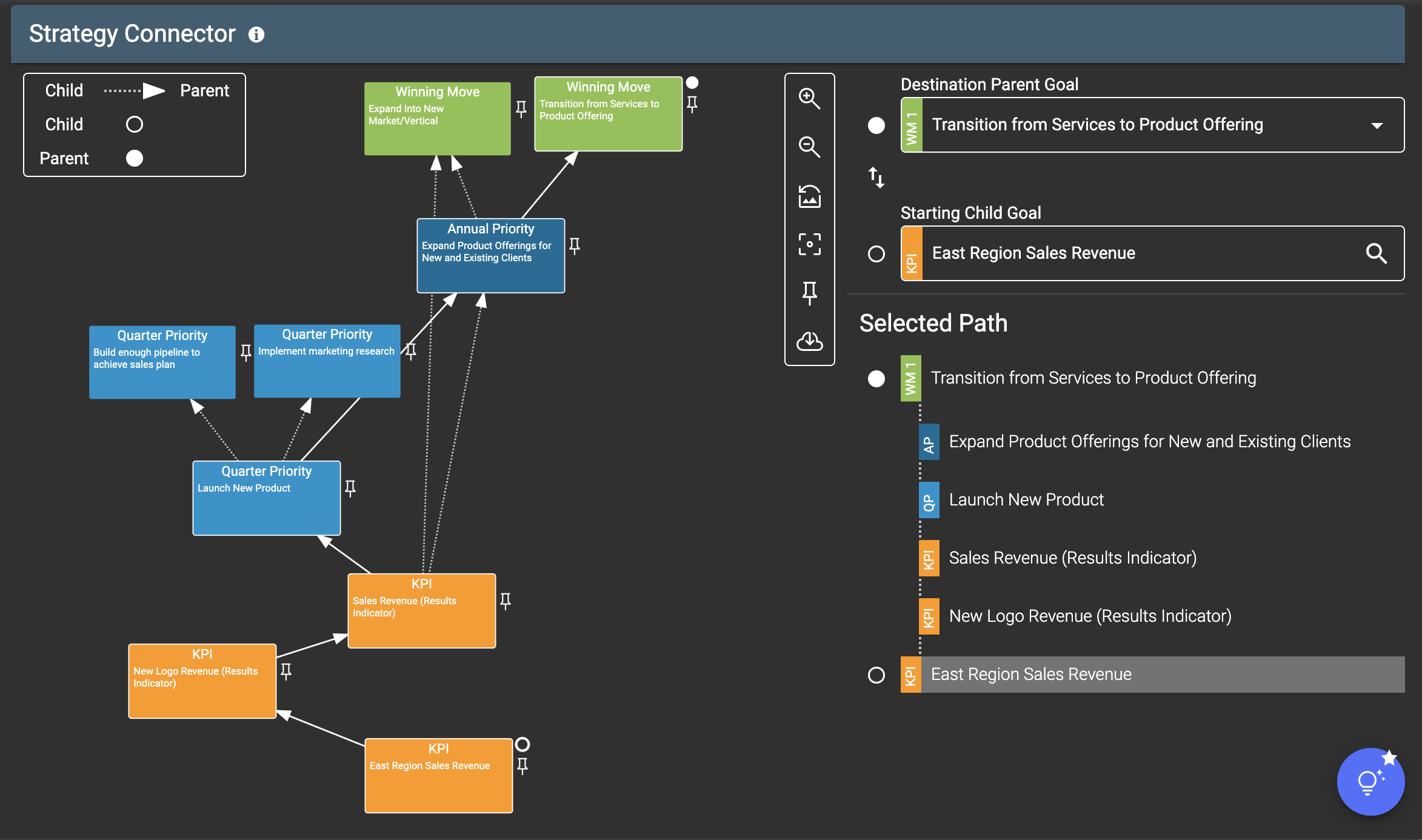Zoom in on the diagram

click(809, 98)
